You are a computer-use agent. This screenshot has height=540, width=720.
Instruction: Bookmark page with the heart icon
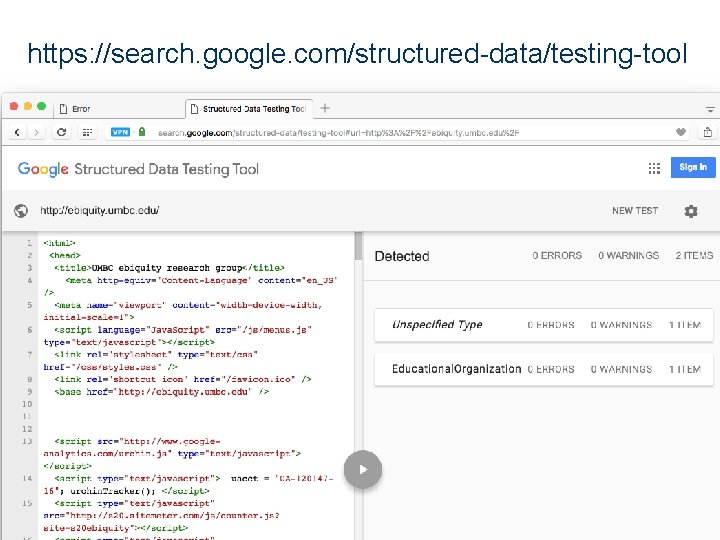pos(681,132)
